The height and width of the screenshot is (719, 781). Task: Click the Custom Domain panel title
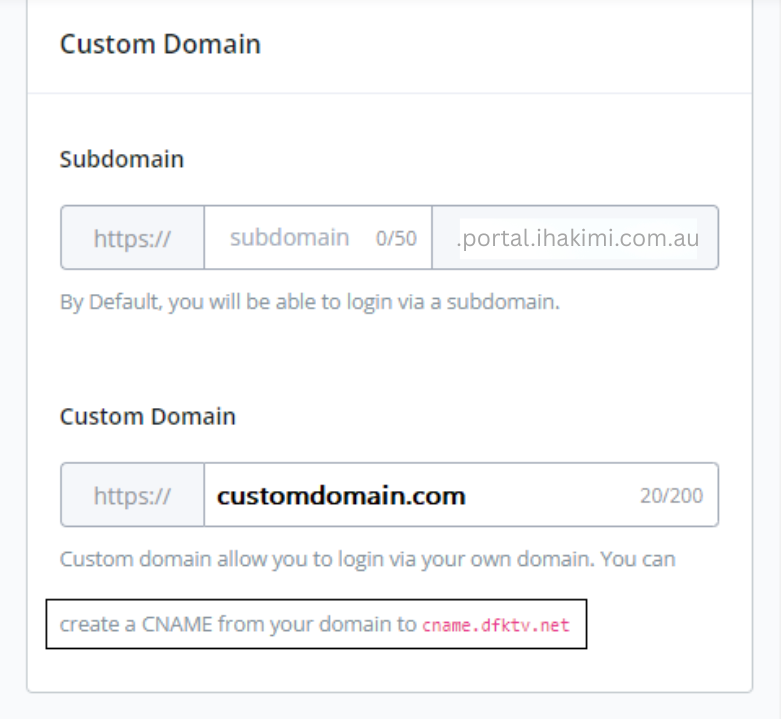[160, 44]
